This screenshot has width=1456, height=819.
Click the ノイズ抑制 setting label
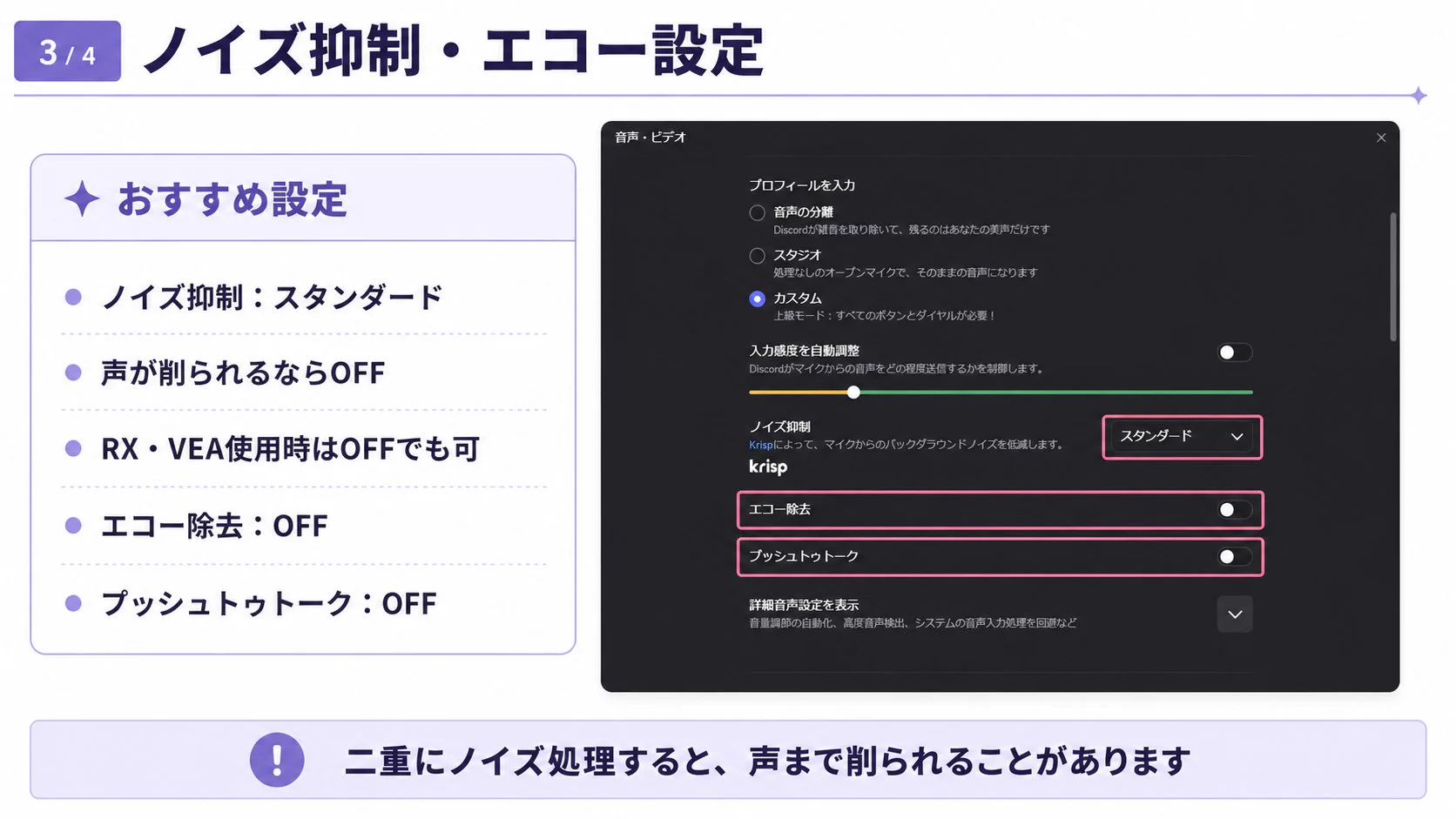tap(779, 426)
